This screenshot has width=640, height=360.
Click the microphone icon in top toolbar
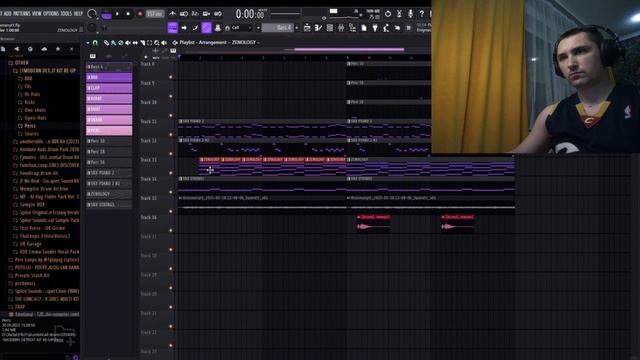(x=410, y=14)
